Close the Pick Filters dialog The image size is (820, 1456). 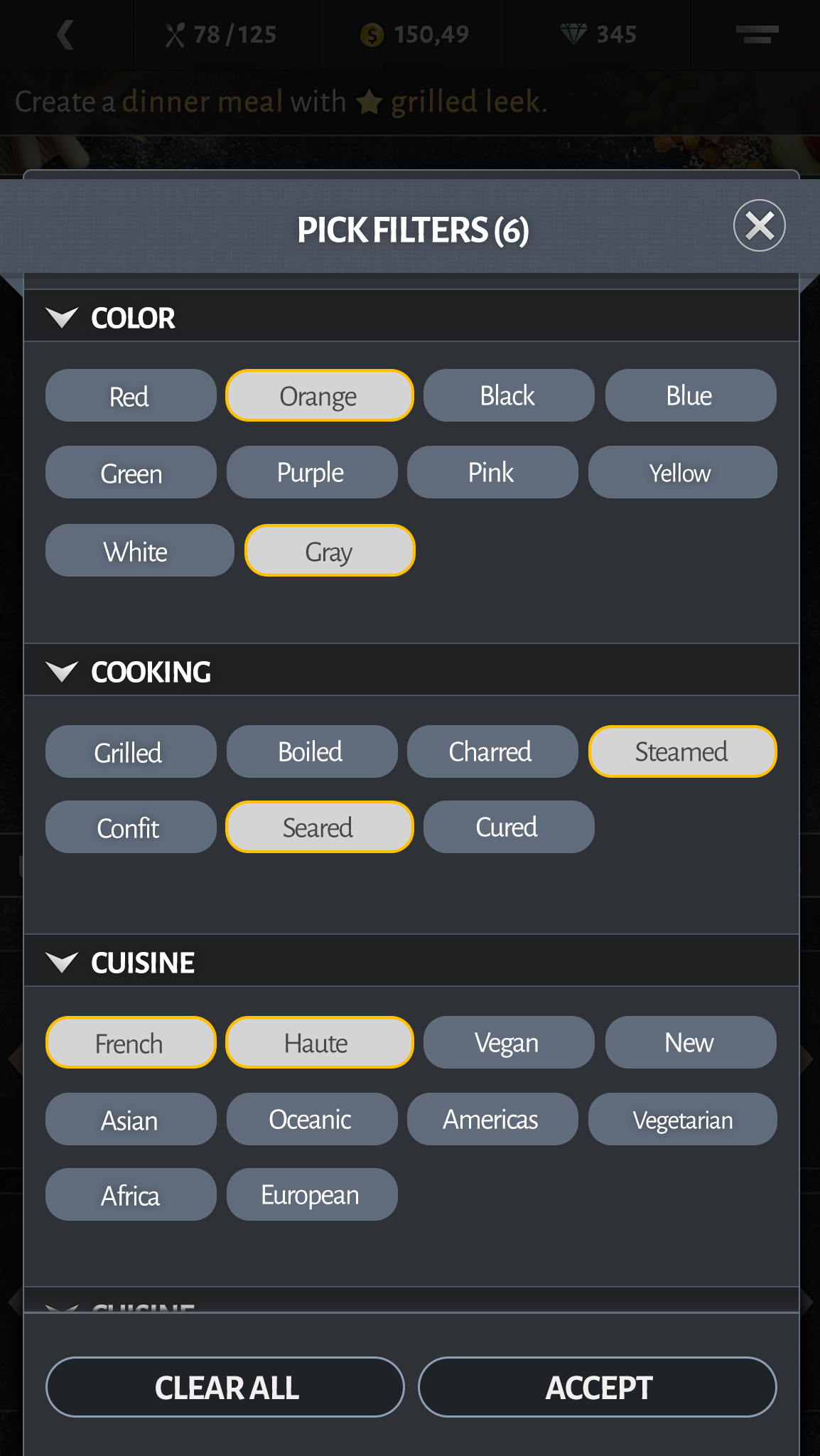(759, 226)
